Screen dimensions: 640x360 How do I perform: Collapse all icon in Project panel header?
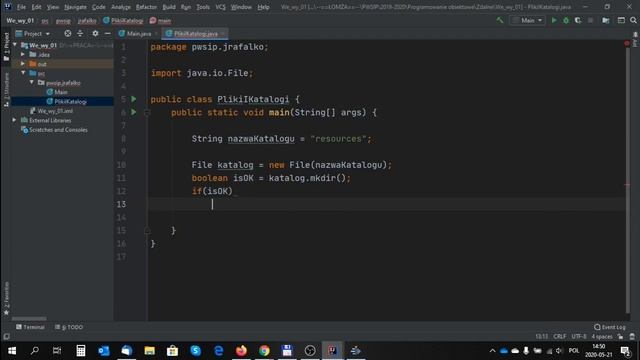(80, 33)
